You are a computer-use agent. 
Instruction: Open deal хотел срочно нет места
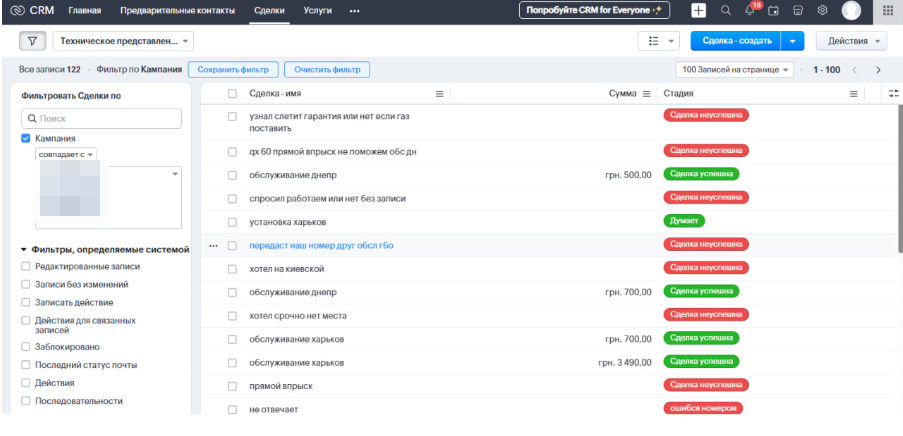tap(298, 316)
